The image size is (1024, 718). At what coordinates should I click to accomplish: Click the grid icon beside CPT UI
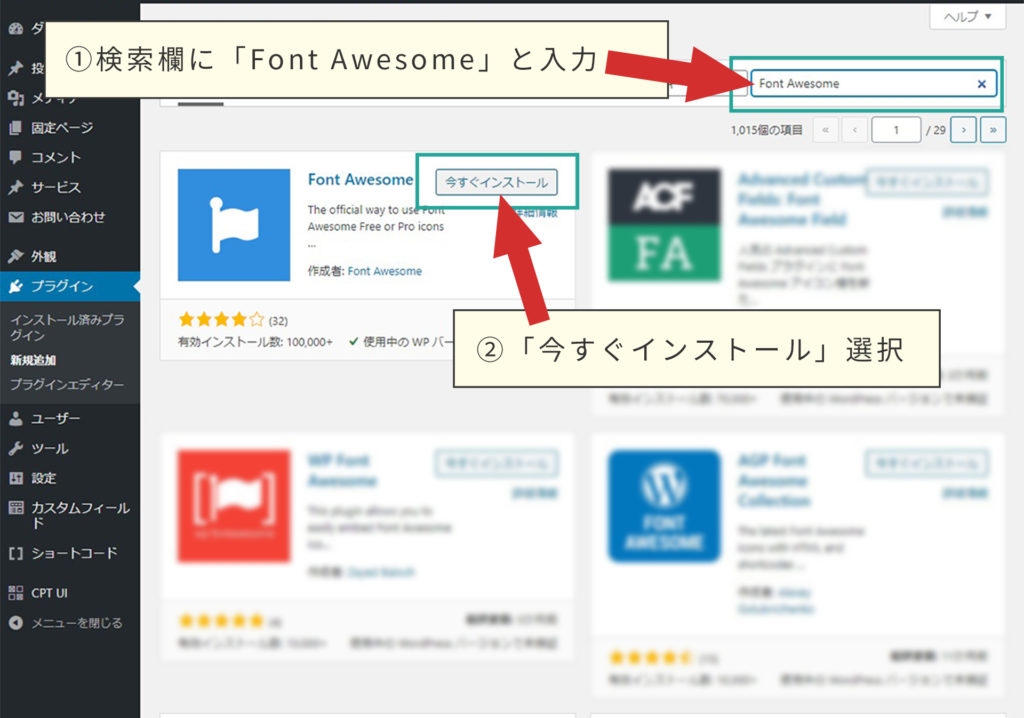(x=16, y=593)
